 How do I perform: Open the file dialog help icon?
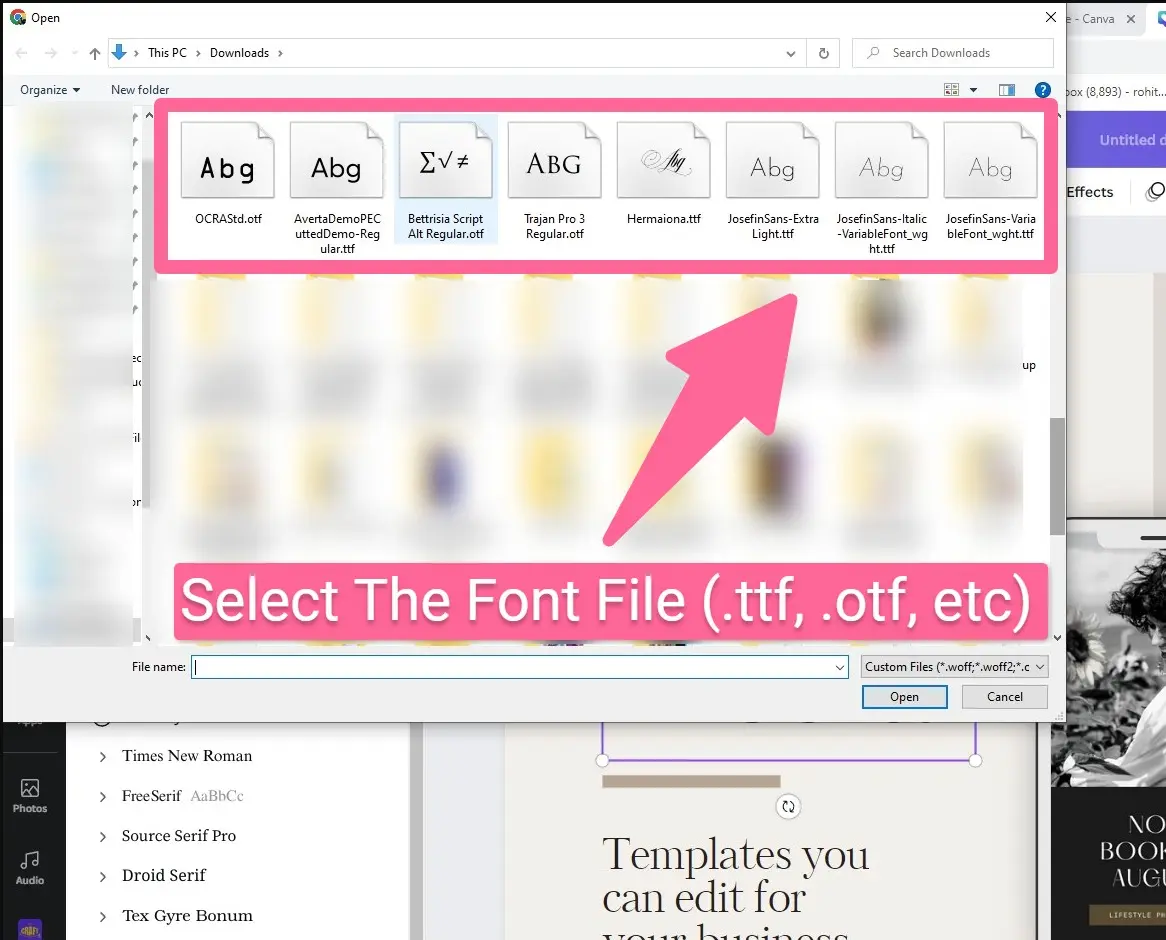click(x=1043, y=90)
